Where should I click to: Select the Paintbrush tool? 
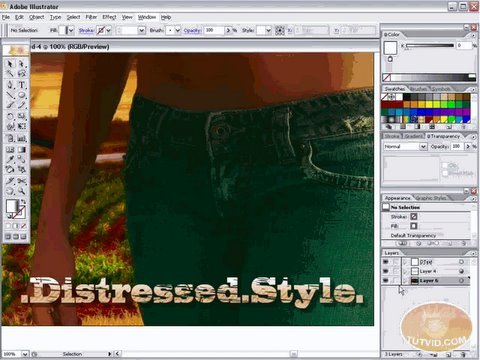coord(10,105)
